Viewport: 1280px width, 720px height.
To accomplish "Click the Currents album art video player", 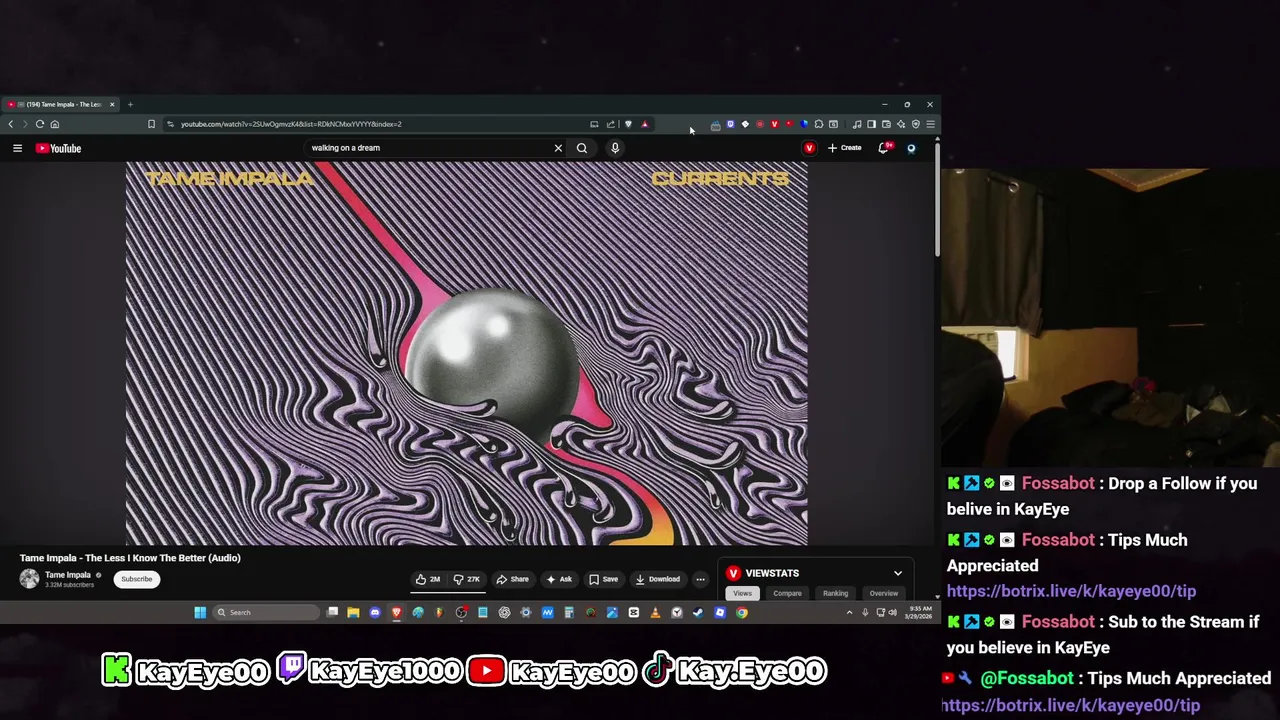I will [467, 353].
